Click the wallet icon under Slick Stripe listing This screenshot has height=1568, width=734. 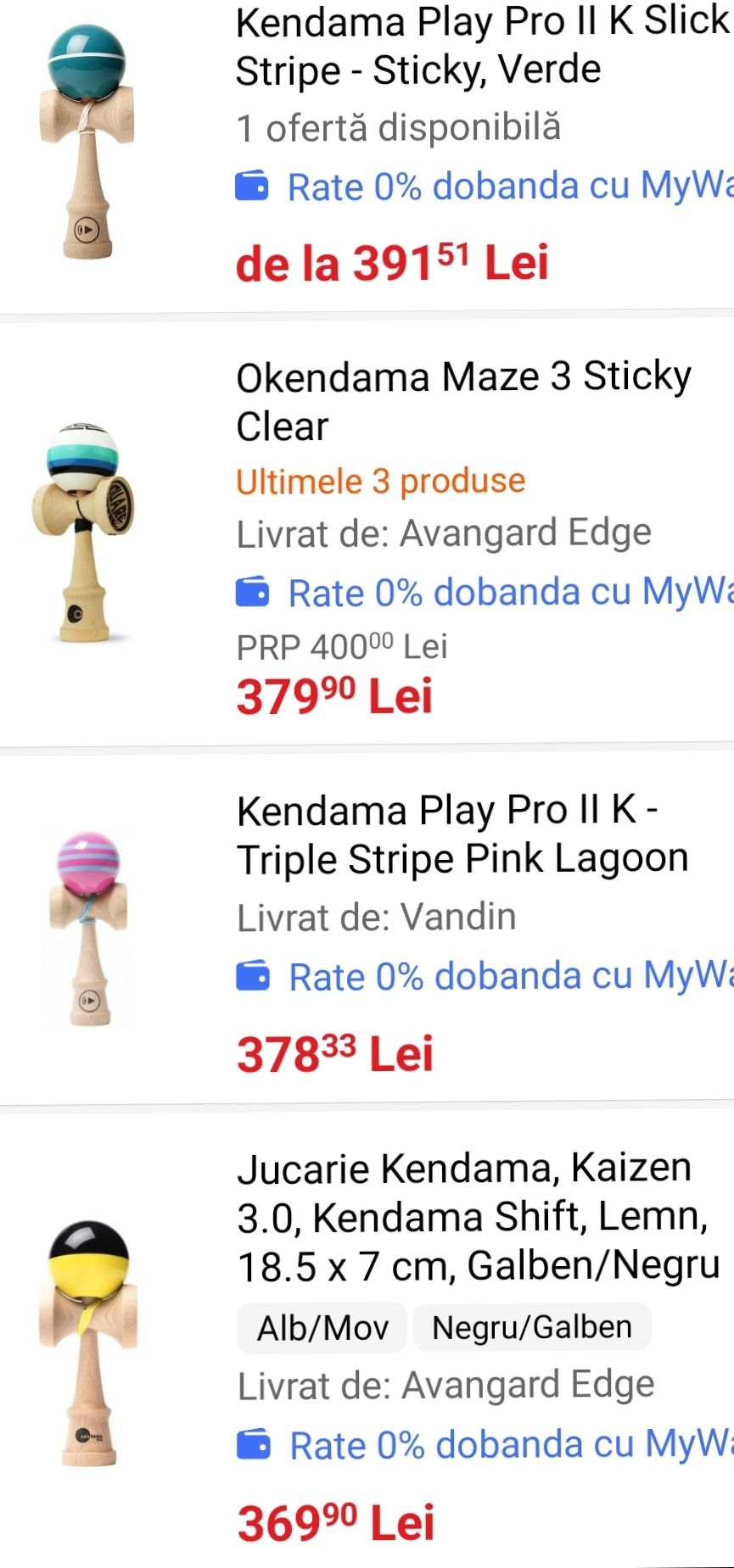coord(252,186)
